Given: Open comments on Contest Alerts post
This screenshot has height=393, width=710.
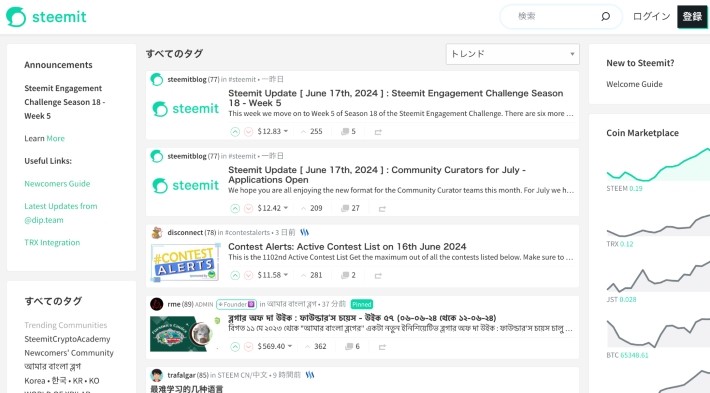Looking at the screenshot, I should pos(348,275).
